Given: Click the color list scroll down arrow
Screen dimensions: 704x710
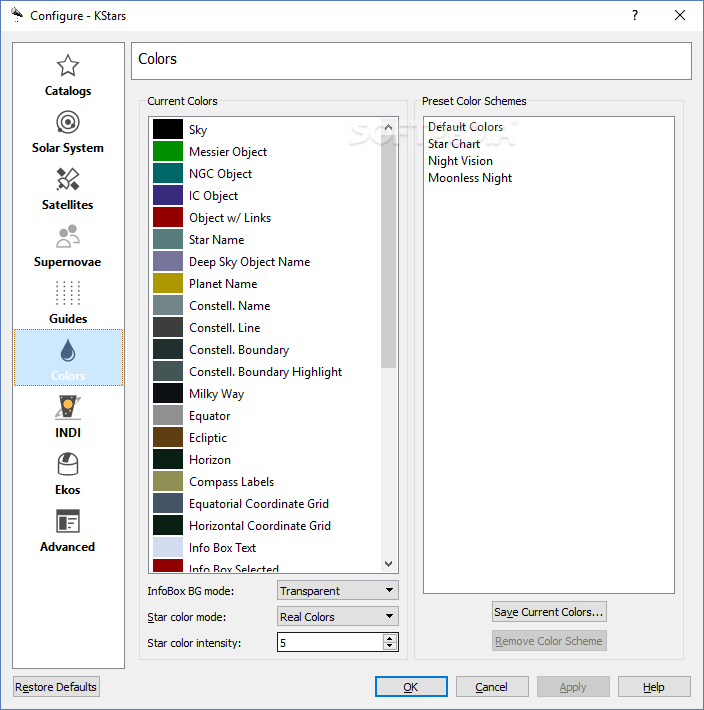Looking at the screenshot, I should point(388,564).
